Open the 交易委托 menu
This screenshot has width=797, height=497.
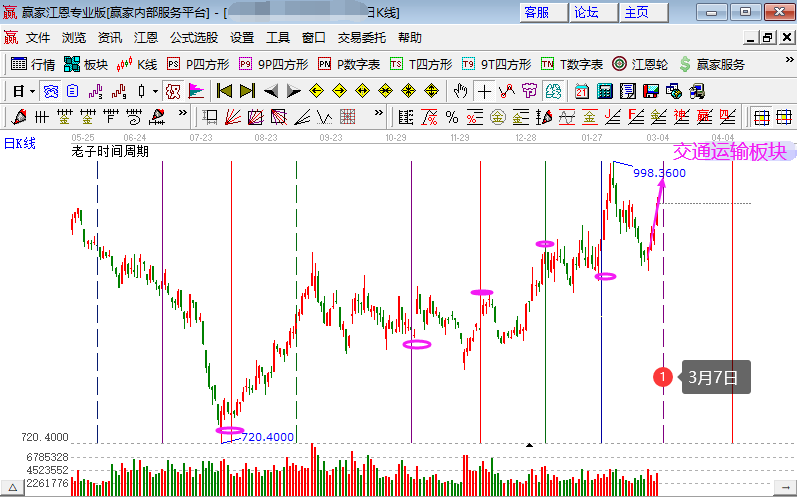click(x=361, y=38)
